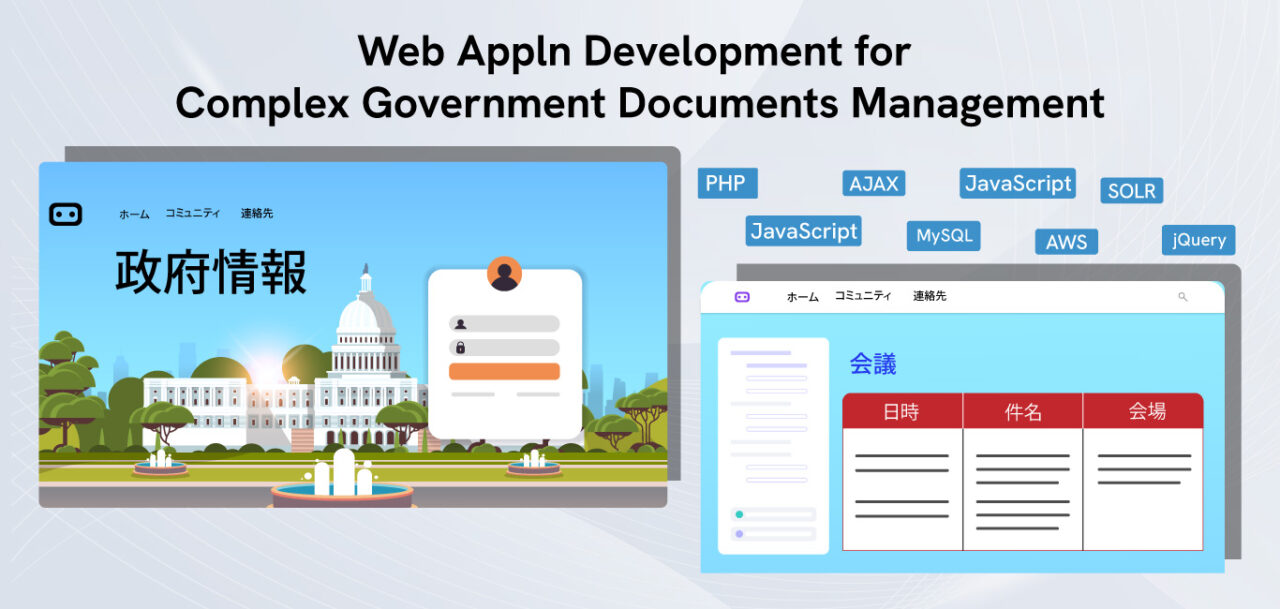
Task: Click the padlock icon in the password field
Action: [460, 348]
